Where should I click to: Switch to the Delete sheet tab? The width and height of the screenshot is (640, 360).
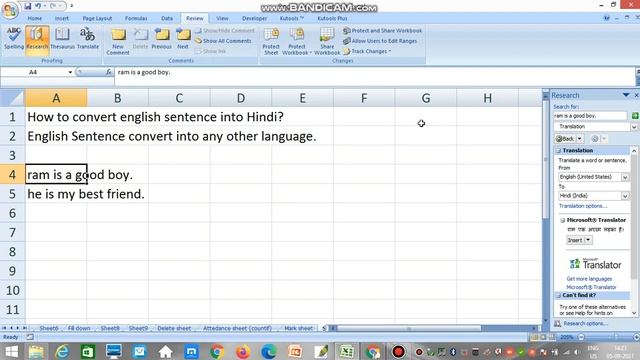(174, 328)
